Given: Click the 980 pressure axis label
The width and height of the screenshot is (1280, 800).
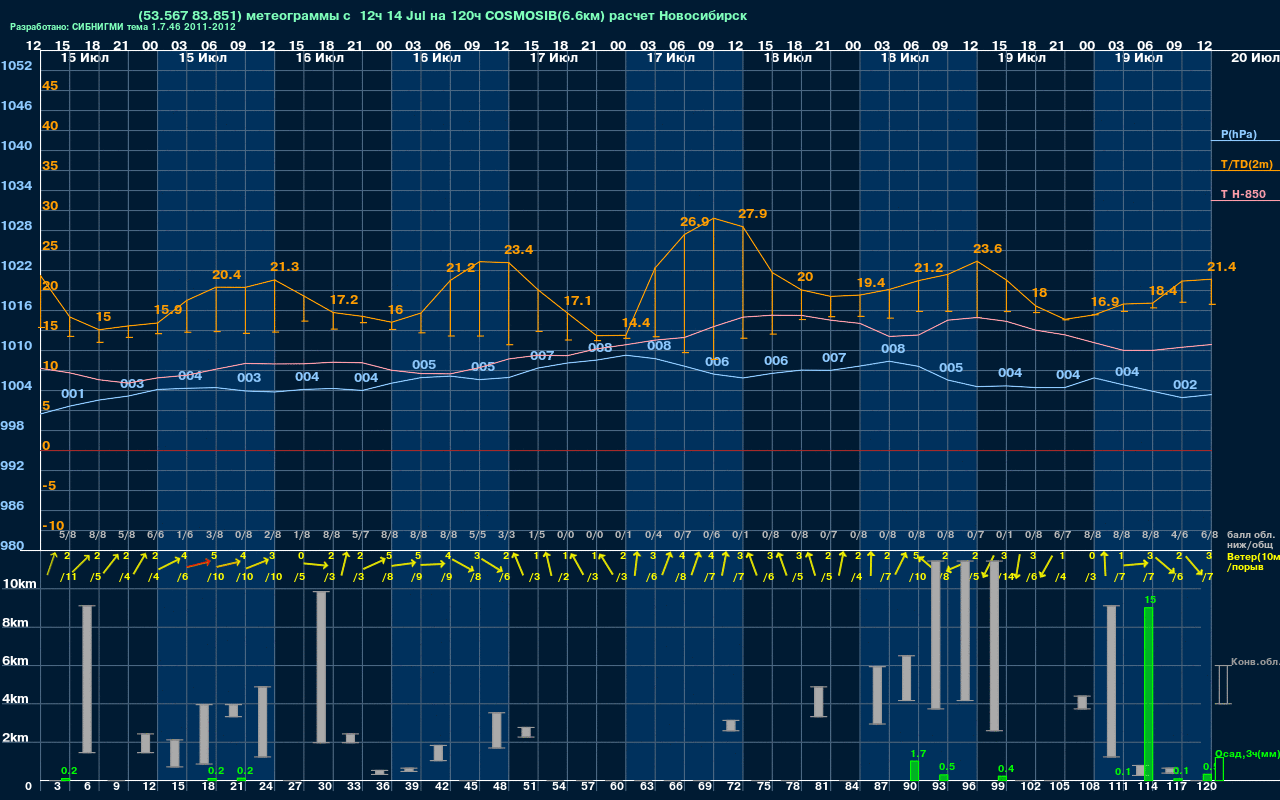Looking at the screenshot, I should [13, 546].
